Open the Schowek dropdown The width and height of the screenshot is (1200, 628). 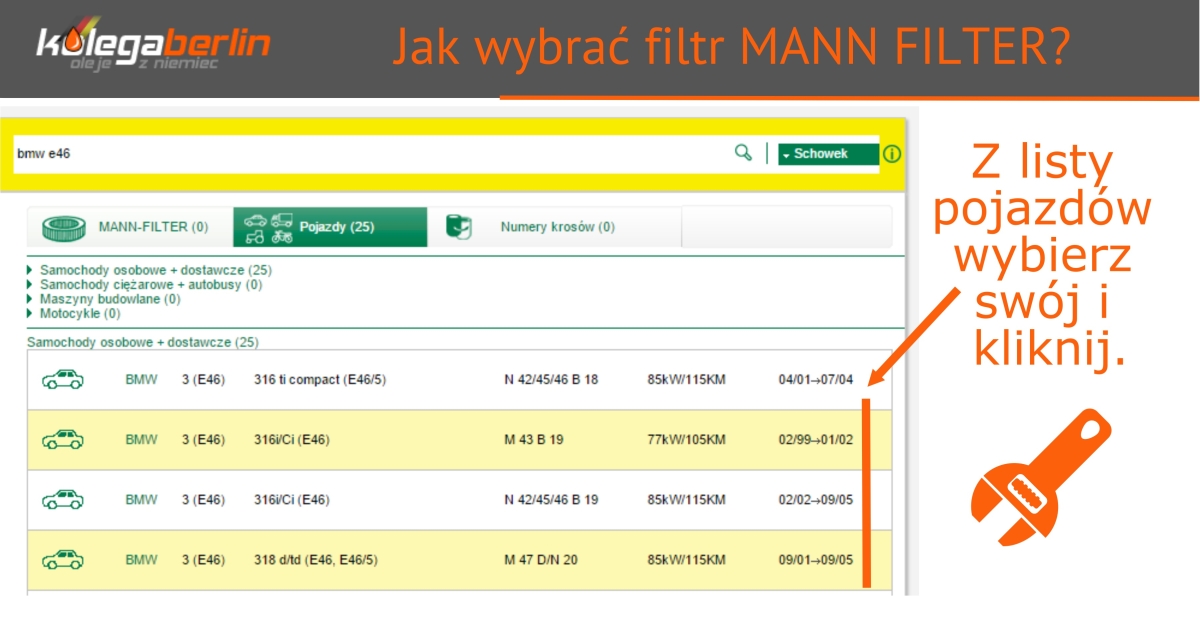[828, 154]
